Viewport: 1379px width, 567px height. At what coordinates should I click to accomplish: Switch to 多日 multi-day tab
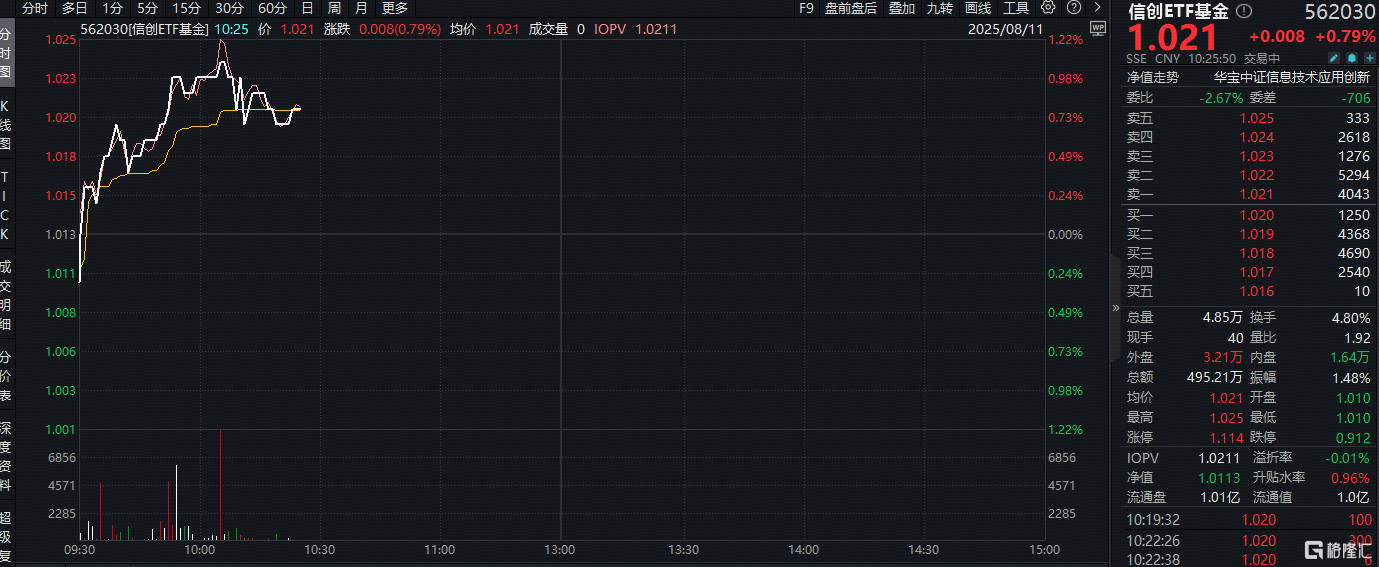[x=74, y=8]
